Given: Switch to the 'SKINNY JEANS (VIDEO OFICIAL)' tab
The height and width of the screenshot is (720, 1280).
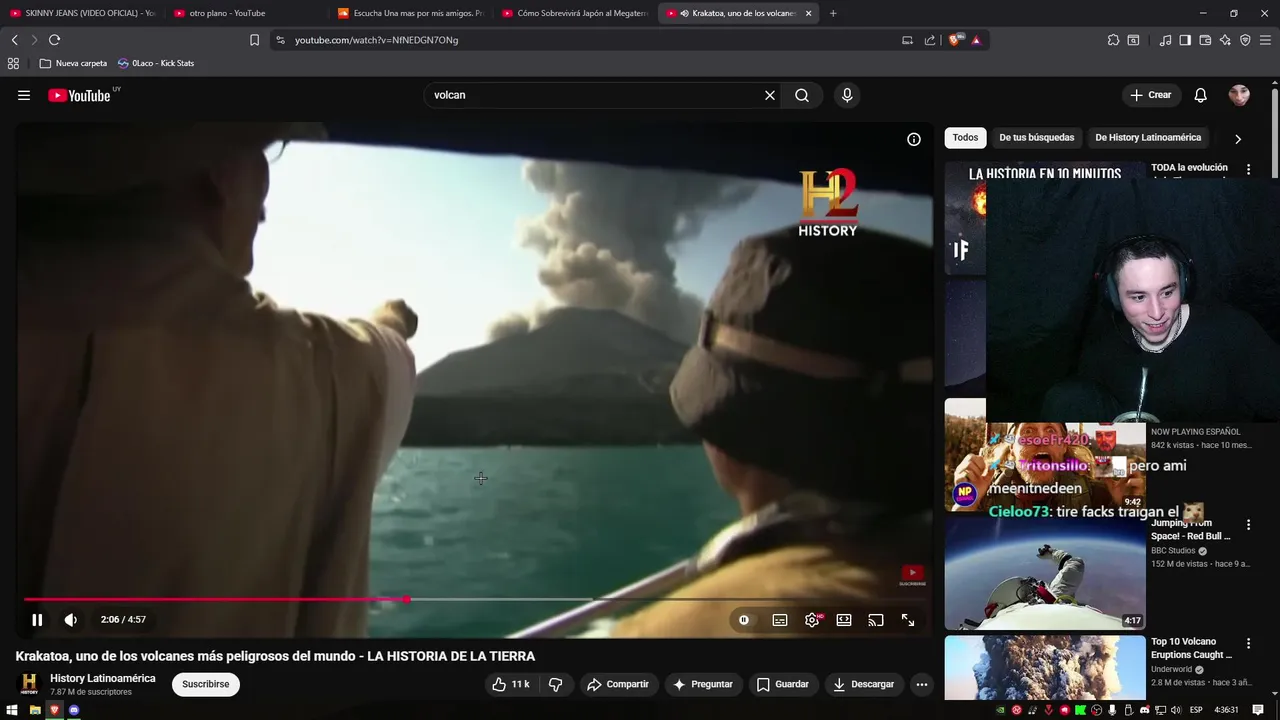Looking at the screenshot, I should tap(82, 13).
